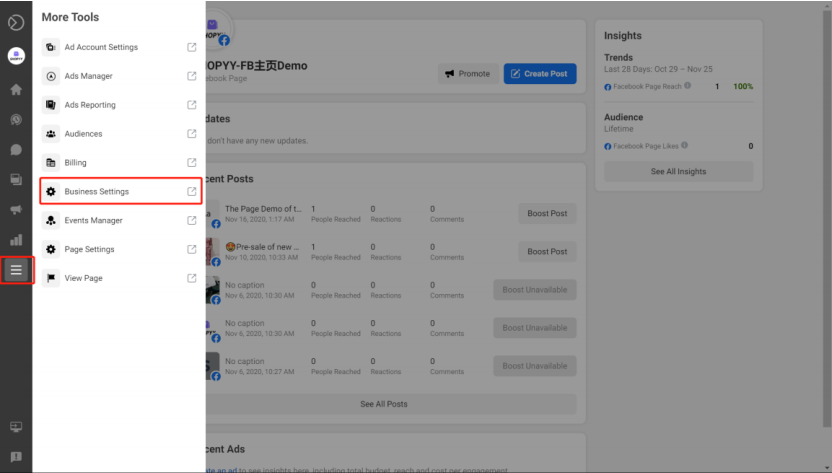Click the Create Post button
The height and width of the screenshot is (473, 832).
point(540,74)
